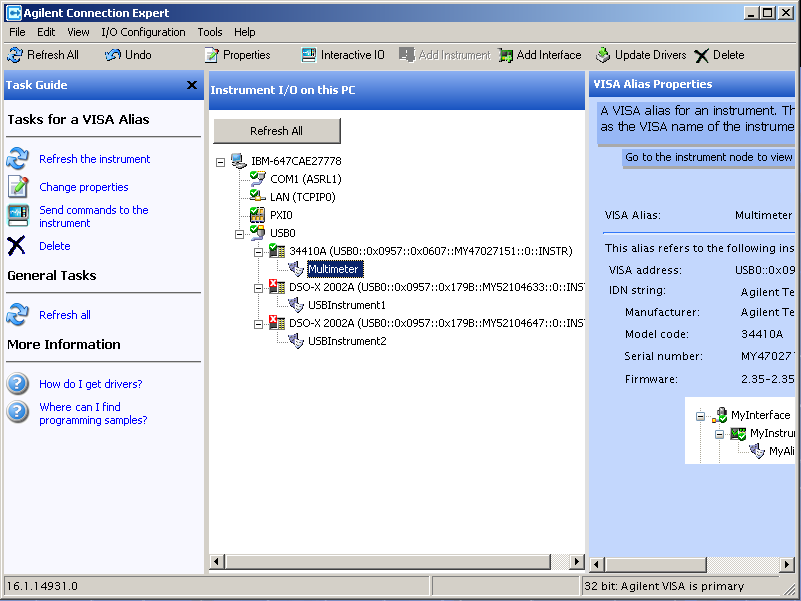The width and height of the screenshot is (801, 601).
Task: Select the PXI0 tree item
Action: click(x=281, y=215)
